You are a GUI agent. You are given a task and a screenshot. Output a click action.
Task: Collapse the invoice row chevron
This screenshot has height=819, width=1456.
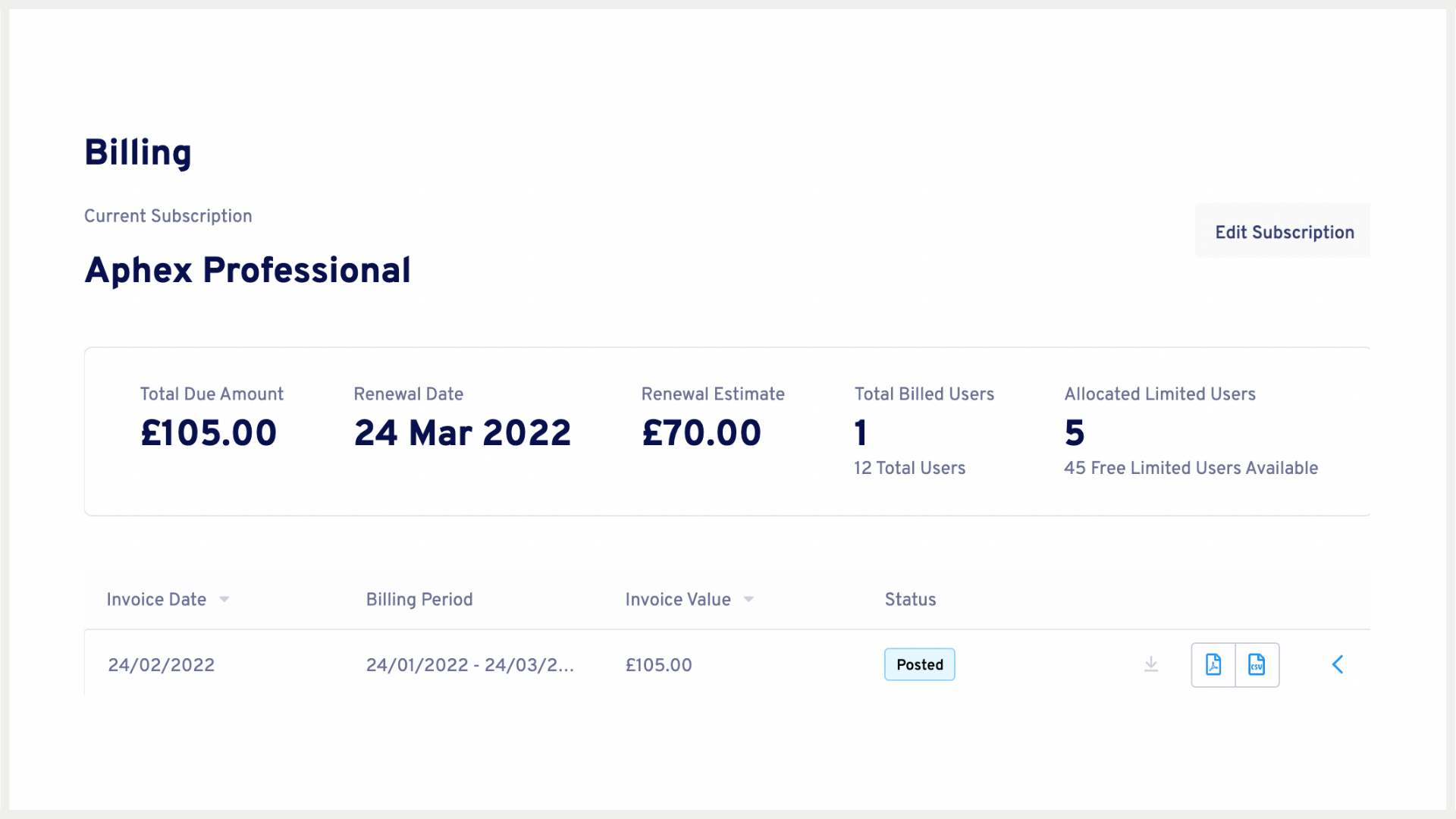(1338, 665)
